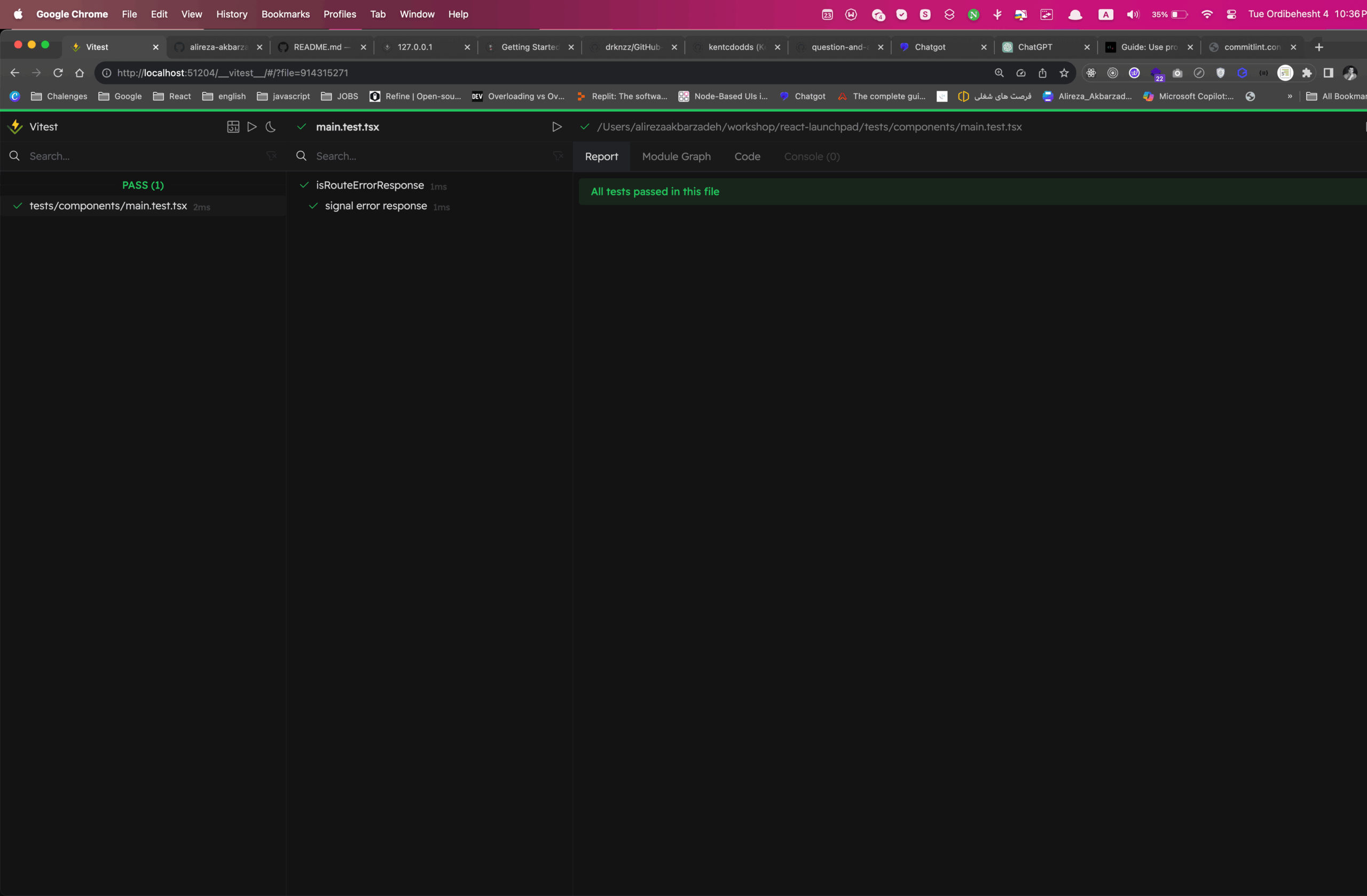Open the Overloading vs Ov... bookmark

[x=518, y=97]
